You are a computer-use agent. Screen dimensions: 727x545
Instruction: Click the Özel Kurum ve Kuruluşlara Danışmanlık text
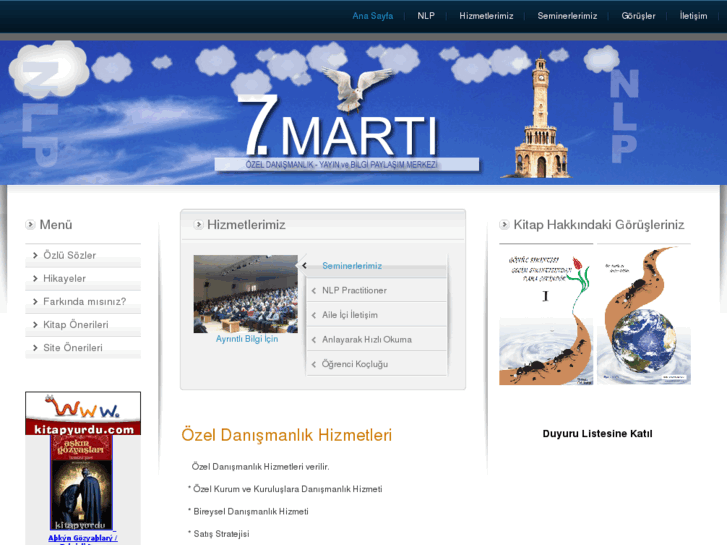tap(285, 489)
